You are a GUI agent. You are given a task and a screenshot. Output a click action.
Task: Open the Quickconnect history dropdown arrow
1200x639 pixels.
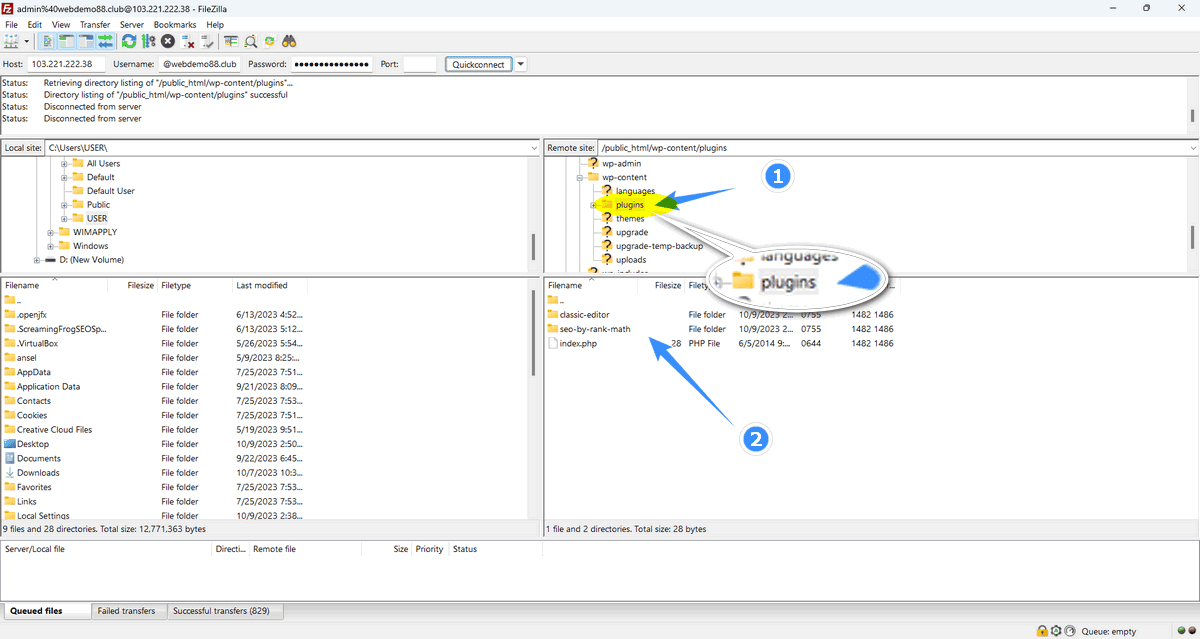point(520,64)
